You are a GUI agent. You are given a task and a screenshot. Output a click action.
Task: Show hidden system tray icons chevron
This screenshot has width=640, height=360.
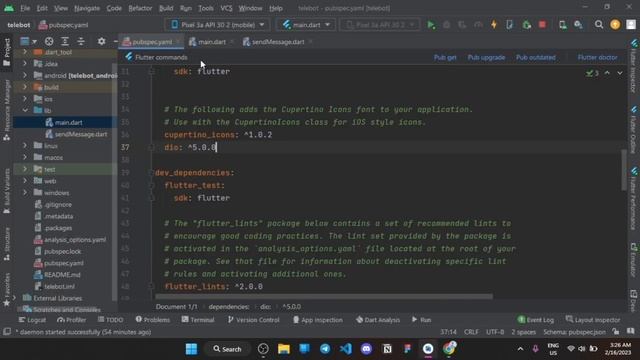tap(520, 349)
